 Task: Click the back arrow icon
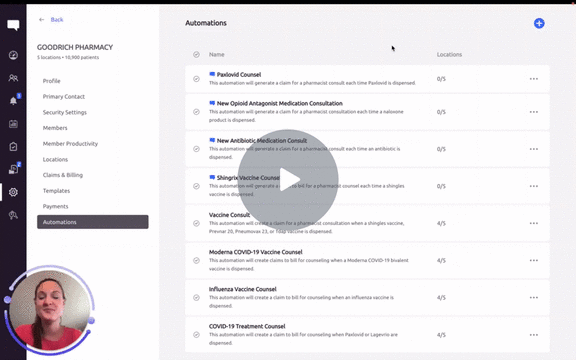pyautogui.click(x=42, y=19)
